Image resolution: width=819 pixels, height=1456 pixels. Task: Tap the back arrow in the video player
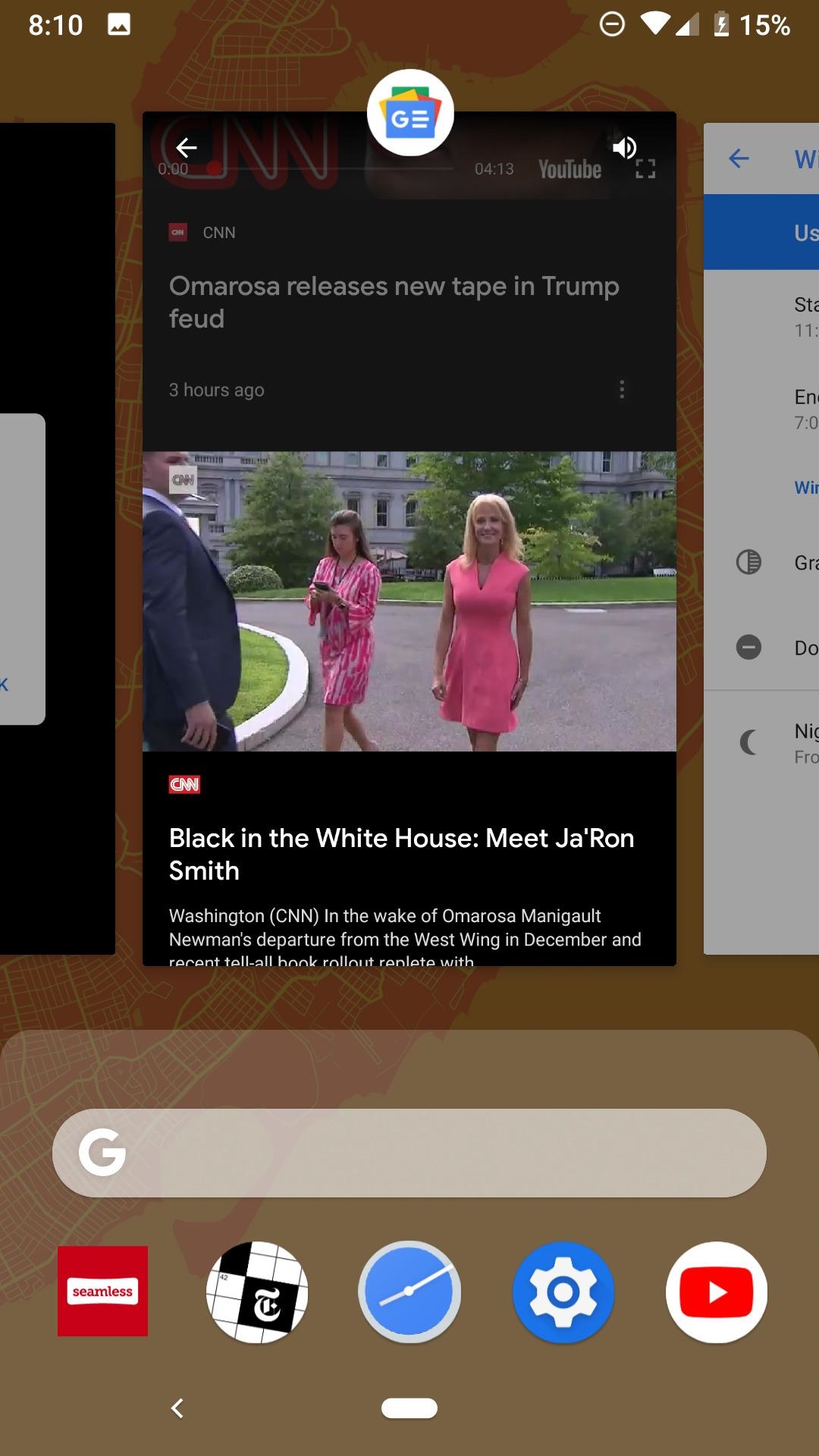[x=187, y=147]
